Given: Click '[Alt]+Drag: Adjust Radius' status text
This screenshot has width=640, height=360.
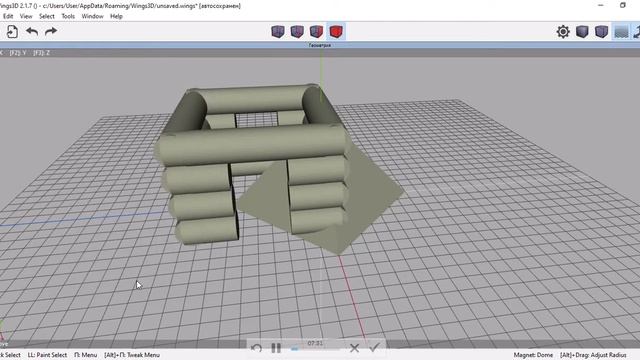Looking at the screenshot, I should point(593,355).
